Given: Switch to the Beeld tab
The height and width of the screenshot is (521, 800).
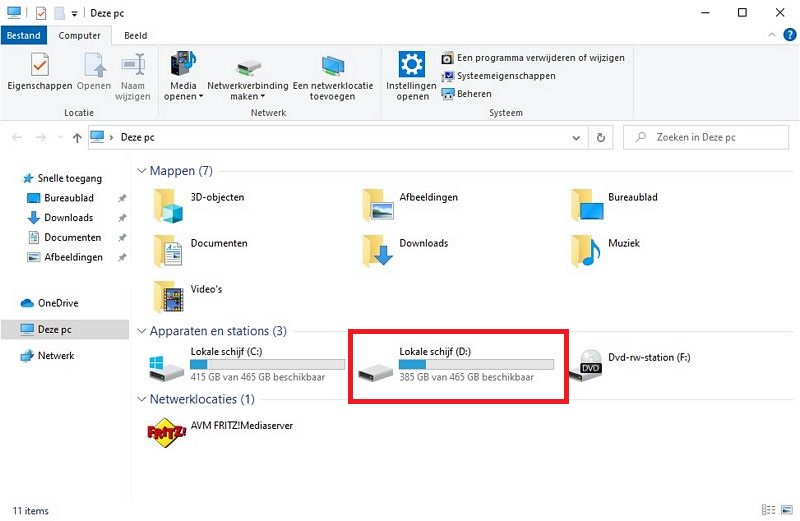Looking at the screenshot, I should [136, 35].
